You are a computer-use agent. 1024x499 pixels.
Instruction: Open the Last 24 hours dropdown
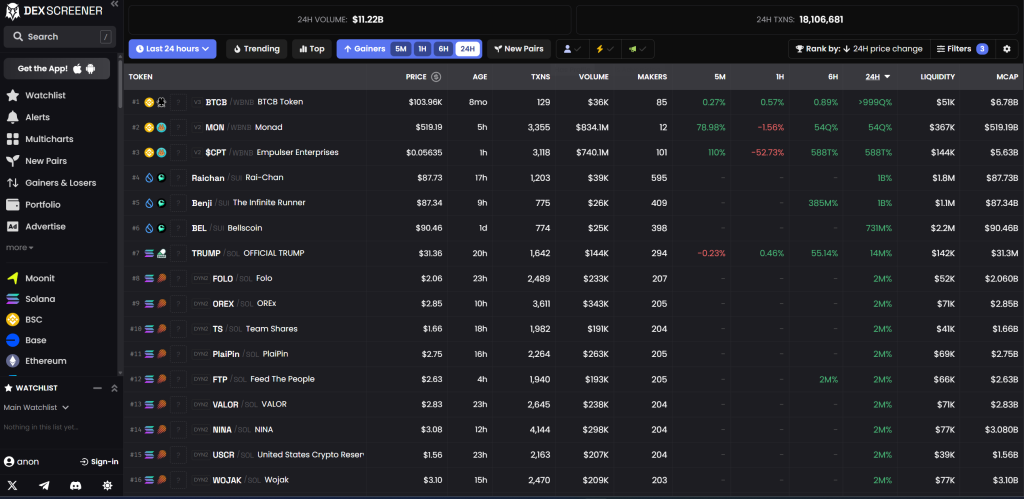[171, 48]
